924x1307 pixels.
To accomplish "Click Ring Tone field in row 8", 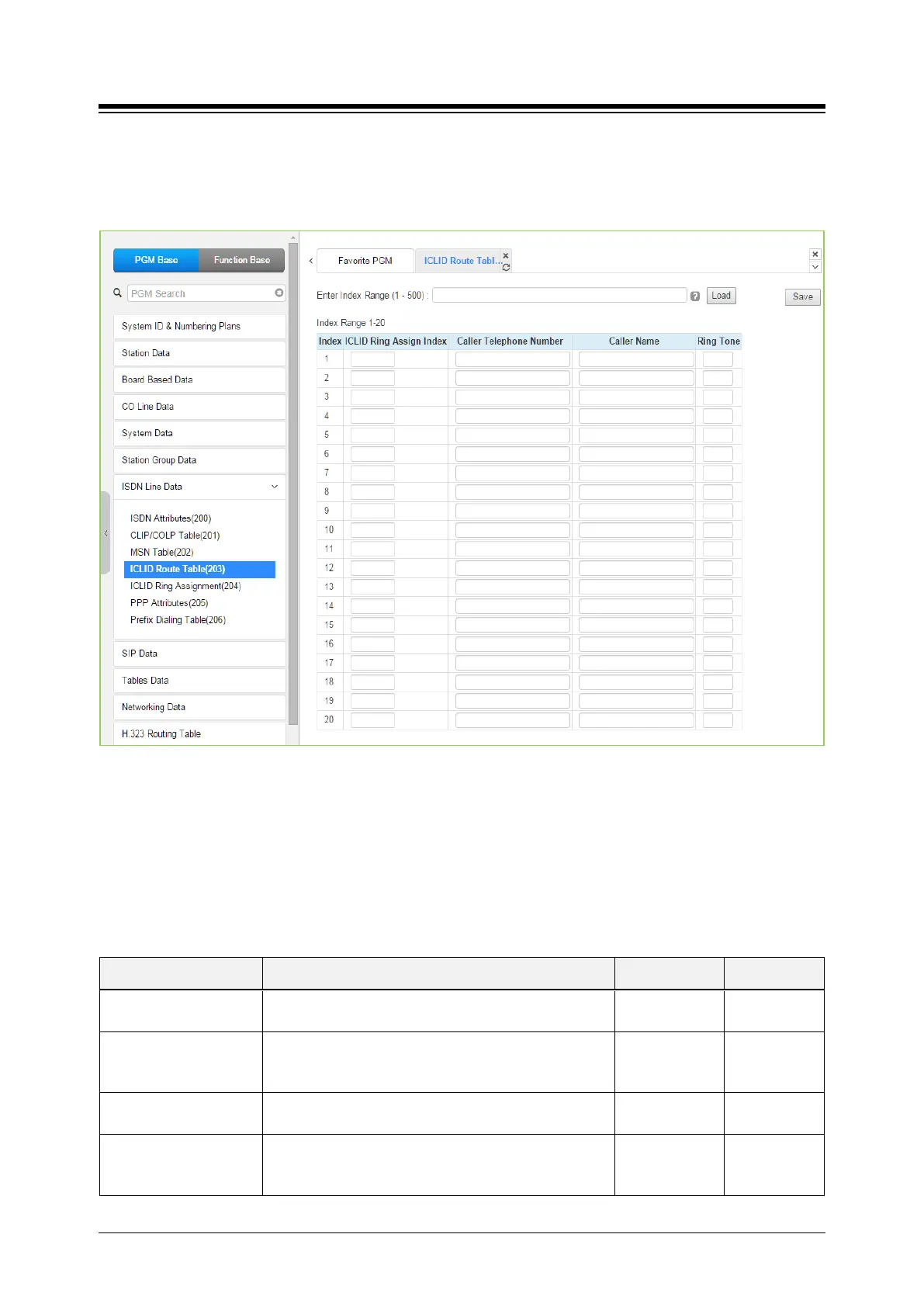I will coord(718,492).
